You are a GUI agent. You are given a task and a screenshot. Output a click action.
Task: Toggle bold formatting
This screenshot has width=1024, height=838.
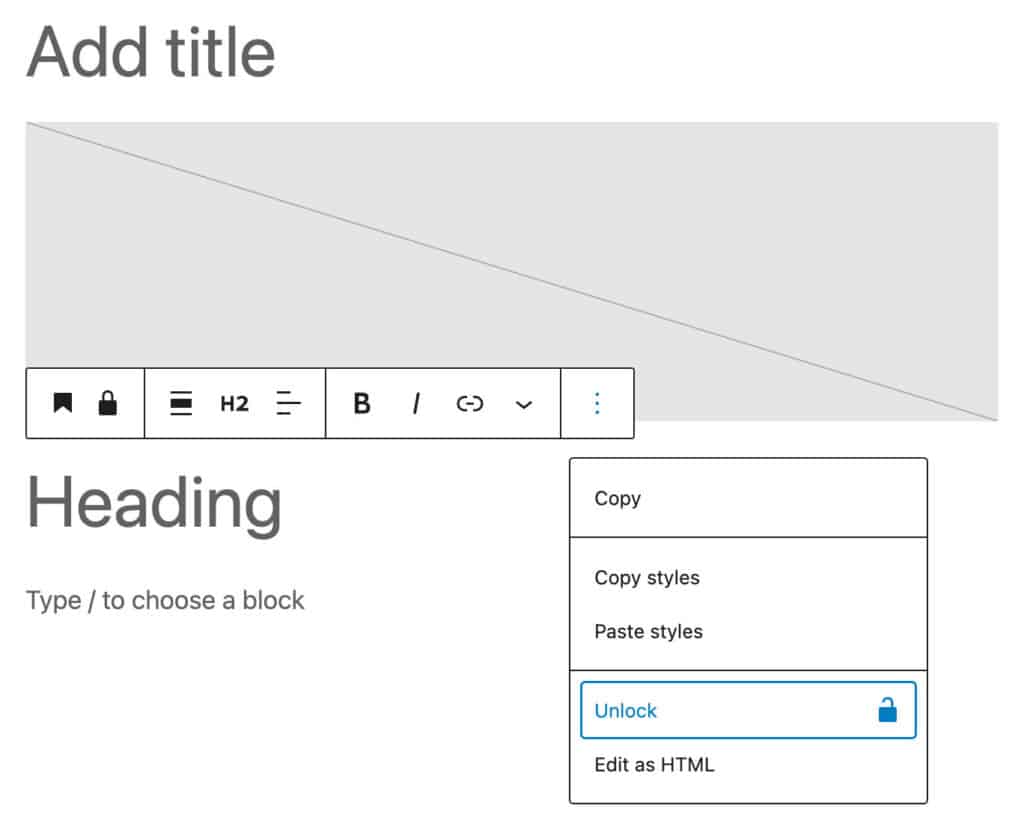coord(361,403)
